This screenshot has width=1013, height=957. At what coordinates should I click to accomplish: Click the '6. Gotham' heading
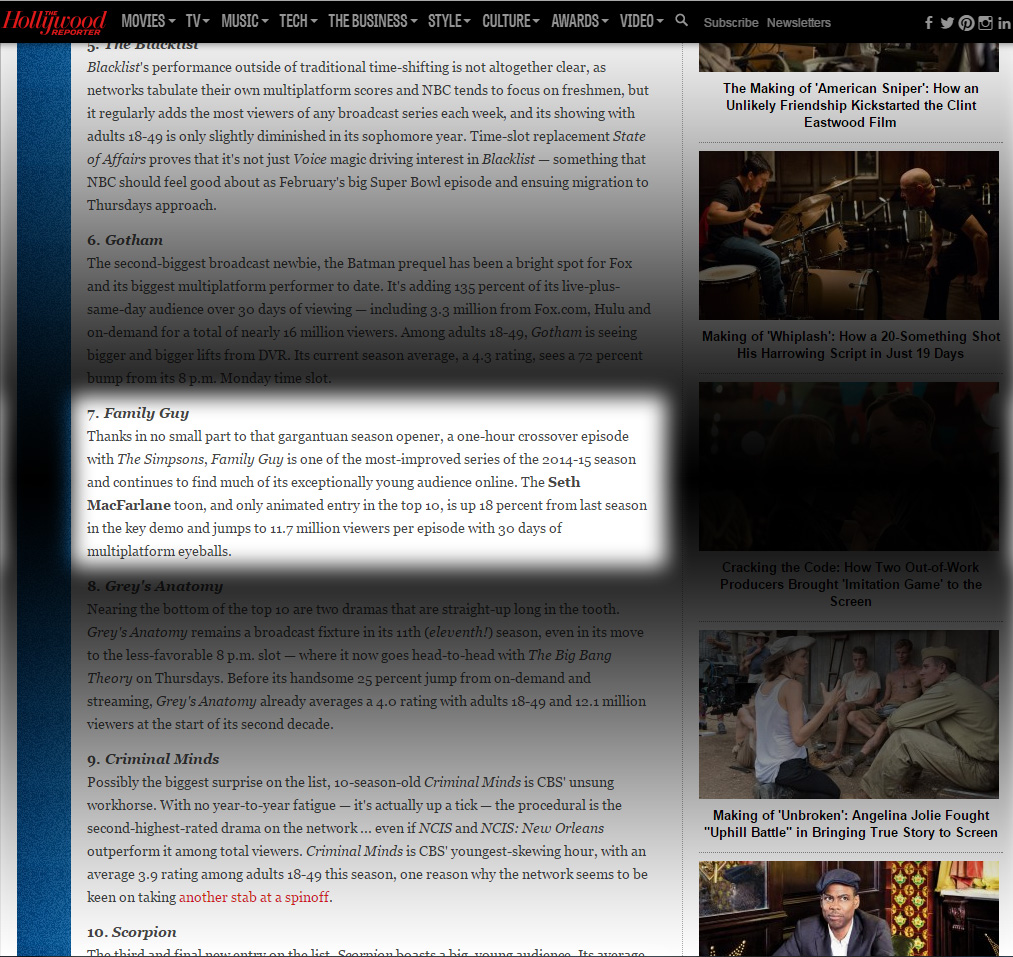pyautogui.click(x=125, y=240)
